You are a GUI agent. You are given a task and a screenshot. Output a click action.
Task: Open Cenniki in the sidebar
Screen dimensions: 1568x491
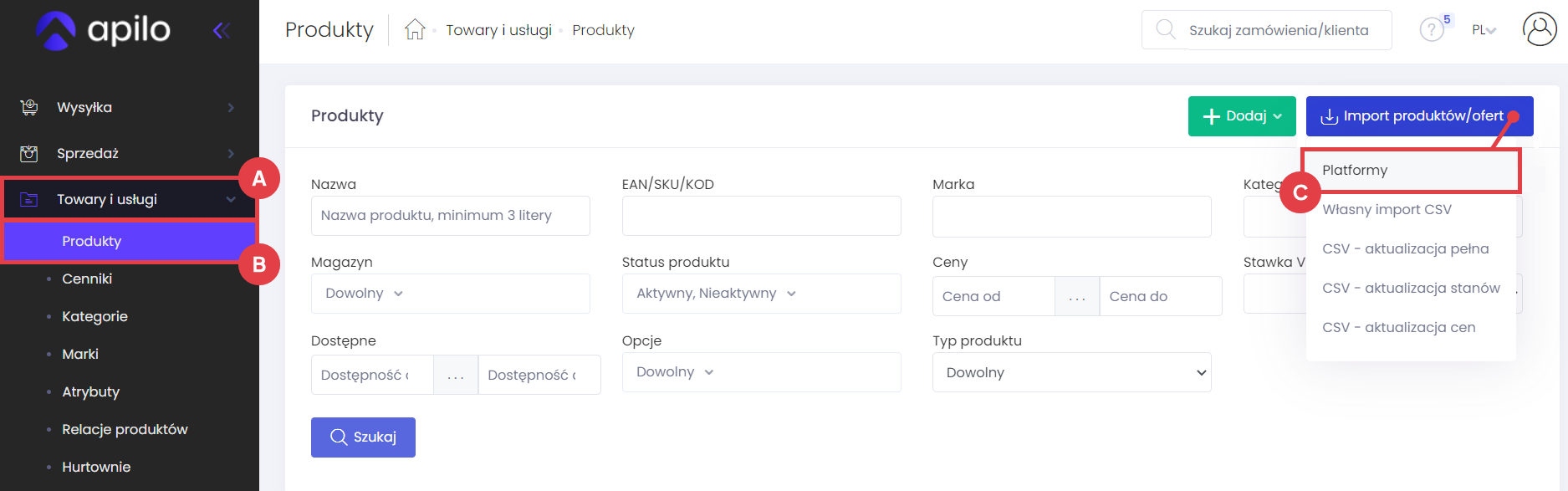pos(87,279)
